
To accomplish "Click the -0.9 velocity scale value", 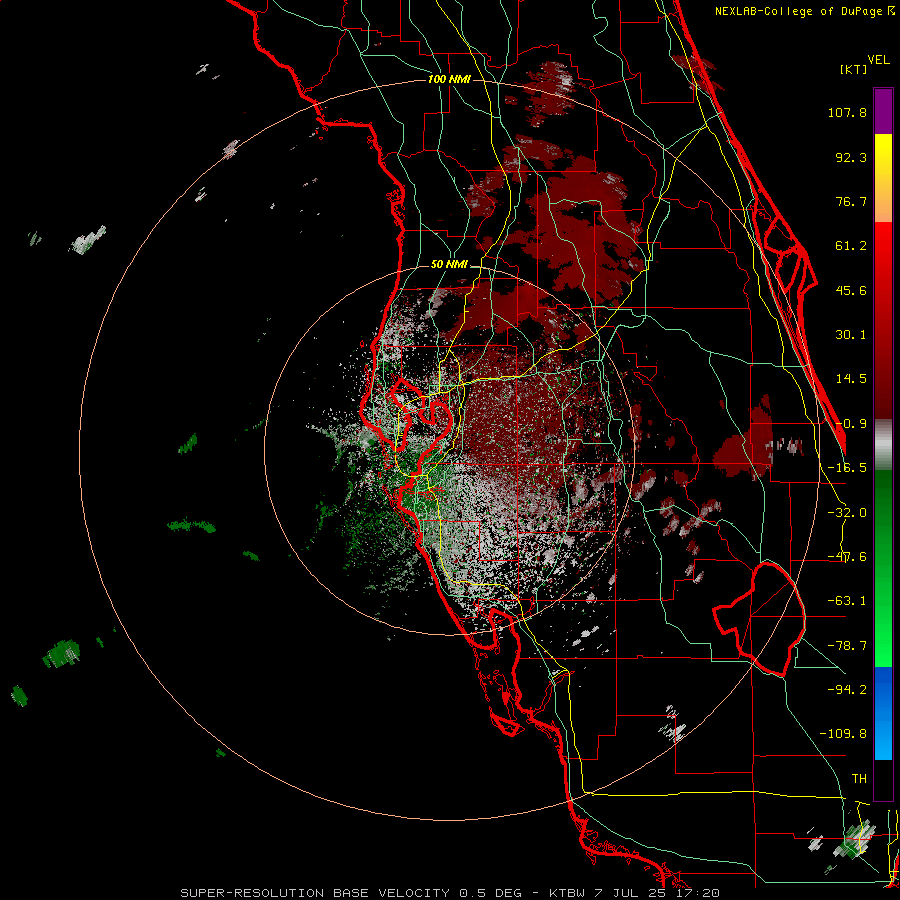I will 851,424.
